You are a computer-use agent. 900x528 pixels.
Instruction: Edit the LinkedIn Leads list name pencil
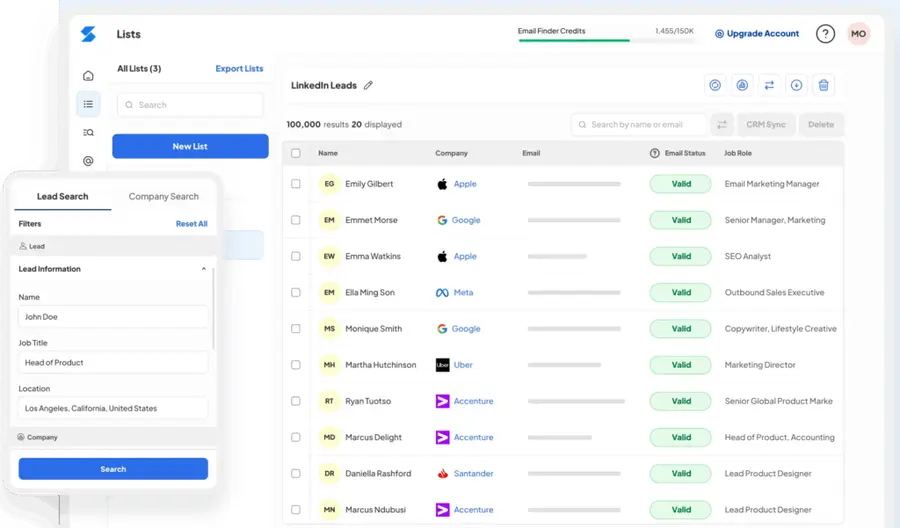coord(368,85)
